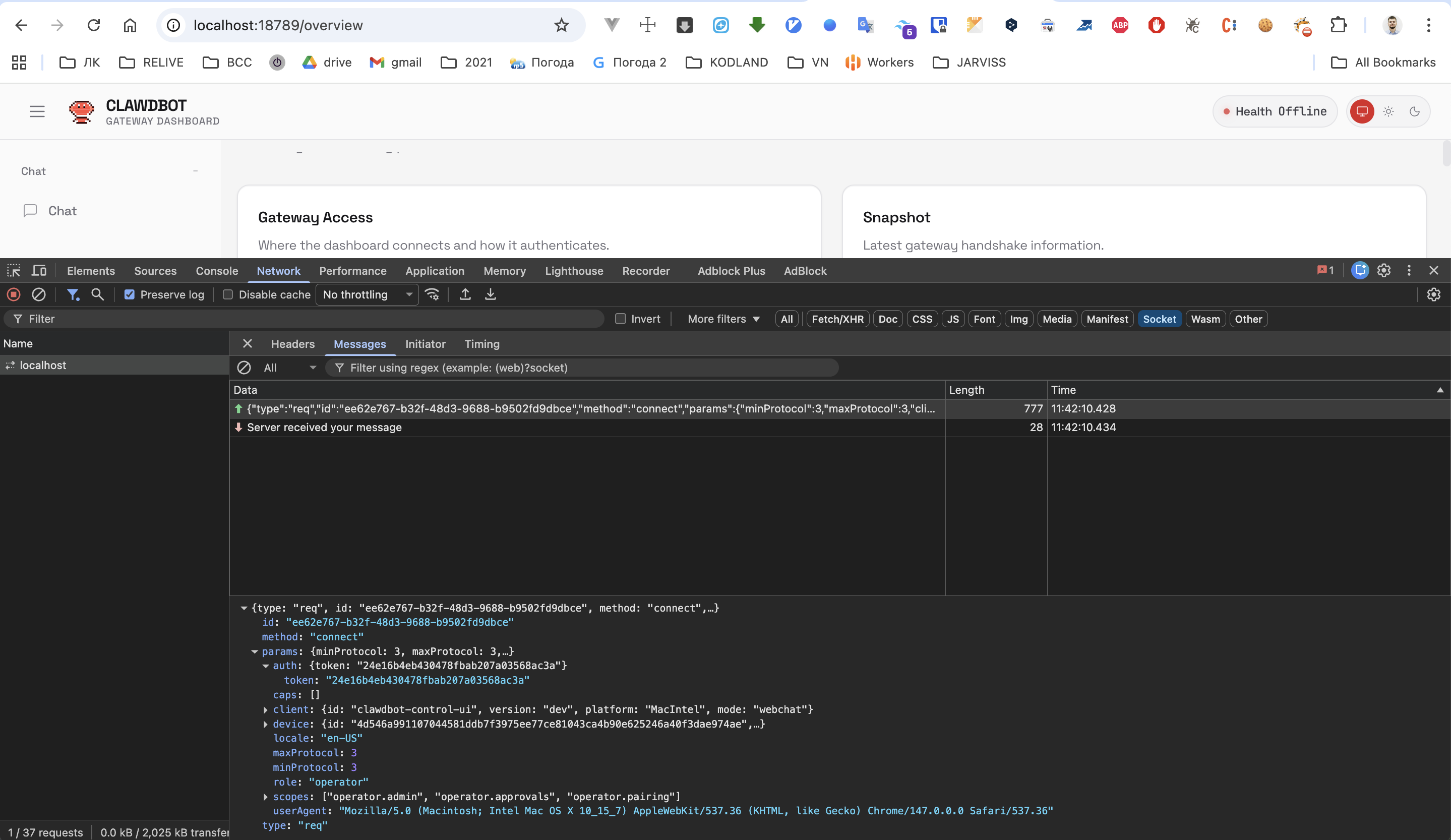
Task: Clear the network log
Action: pos(39,295)
